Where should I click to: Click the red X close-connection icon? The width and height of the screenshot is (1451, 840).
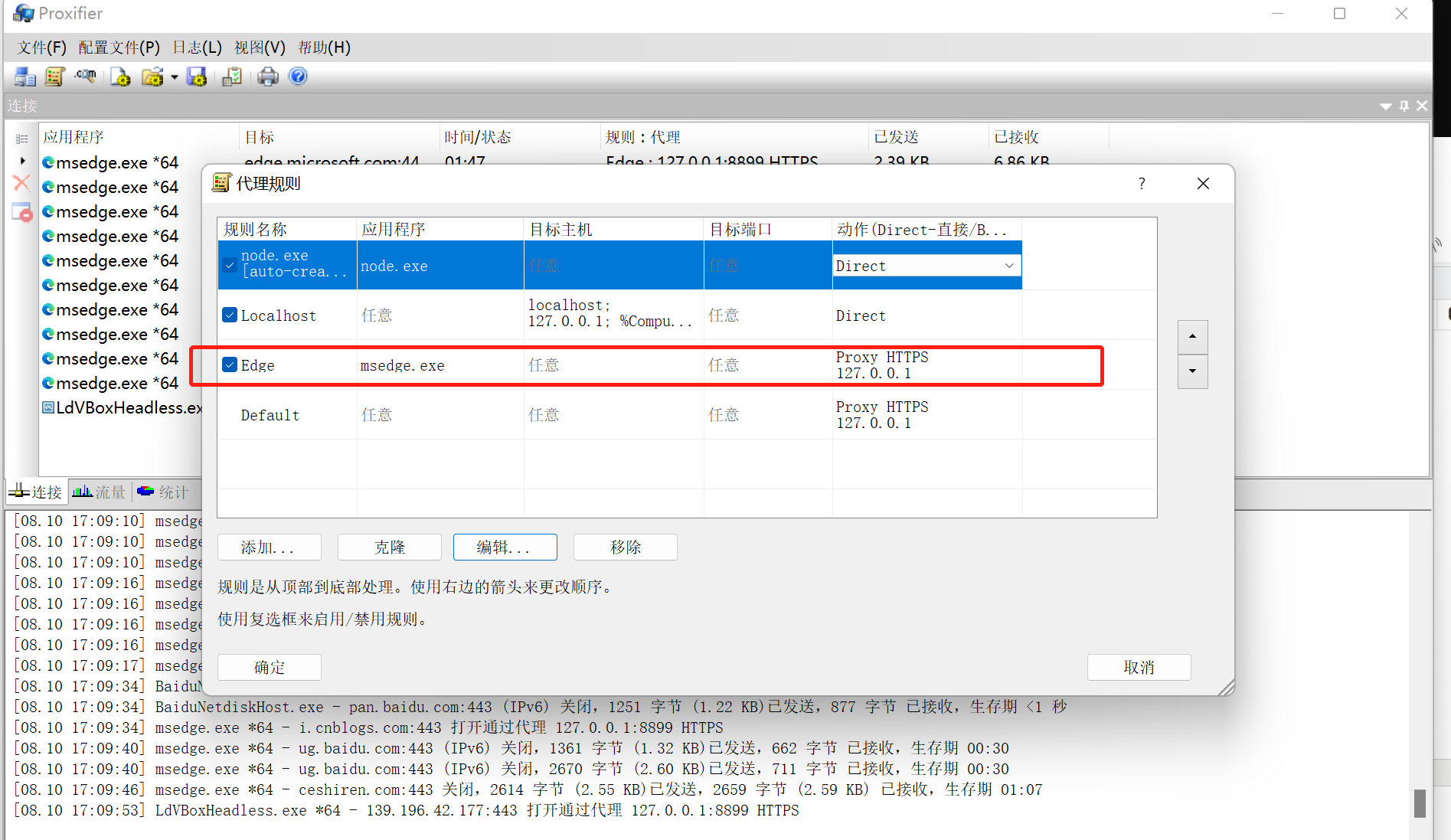[21, 184]
